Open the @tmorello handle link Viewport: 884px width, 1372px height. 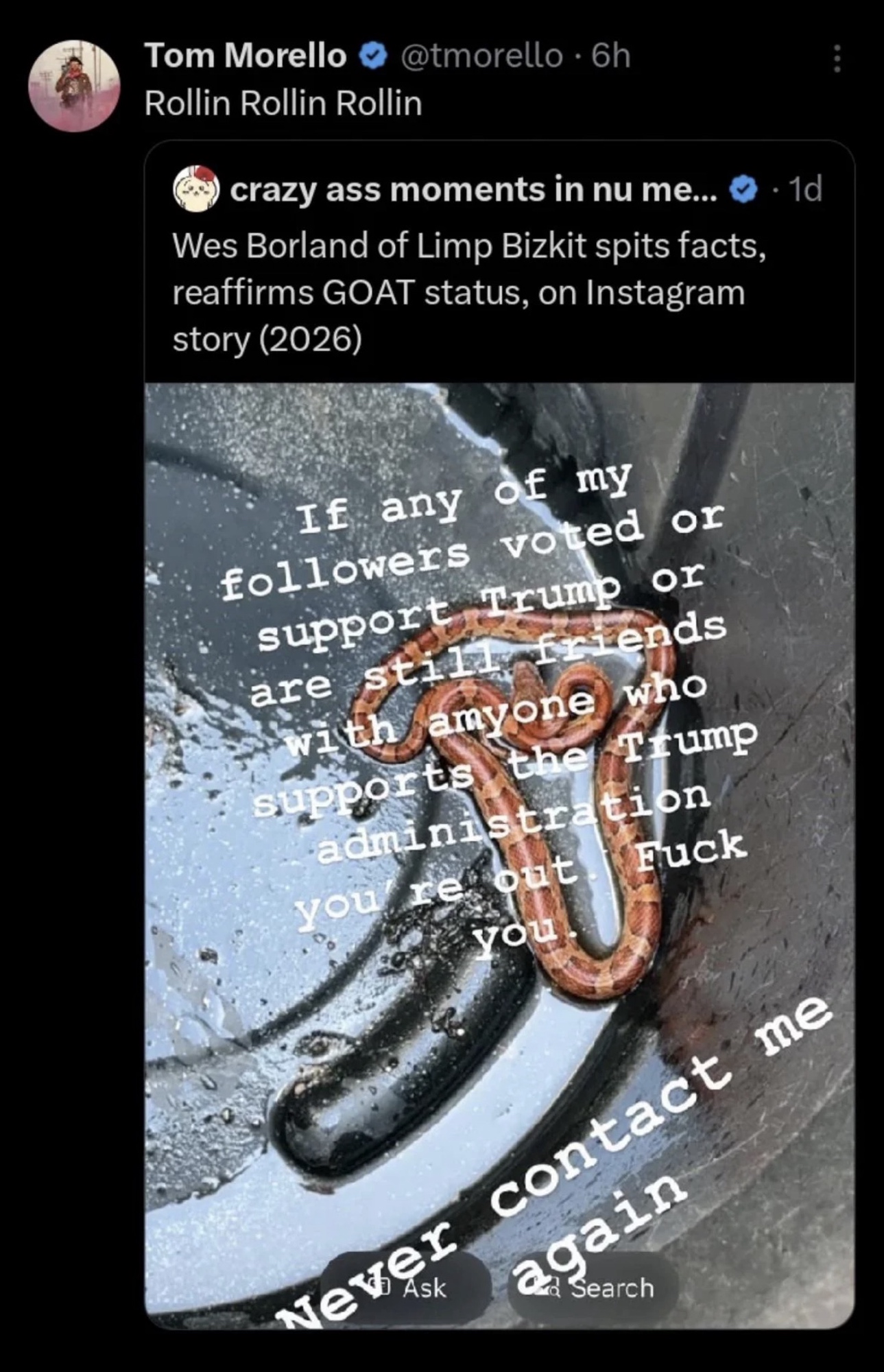pyautogui.click(x=480, y=56)
